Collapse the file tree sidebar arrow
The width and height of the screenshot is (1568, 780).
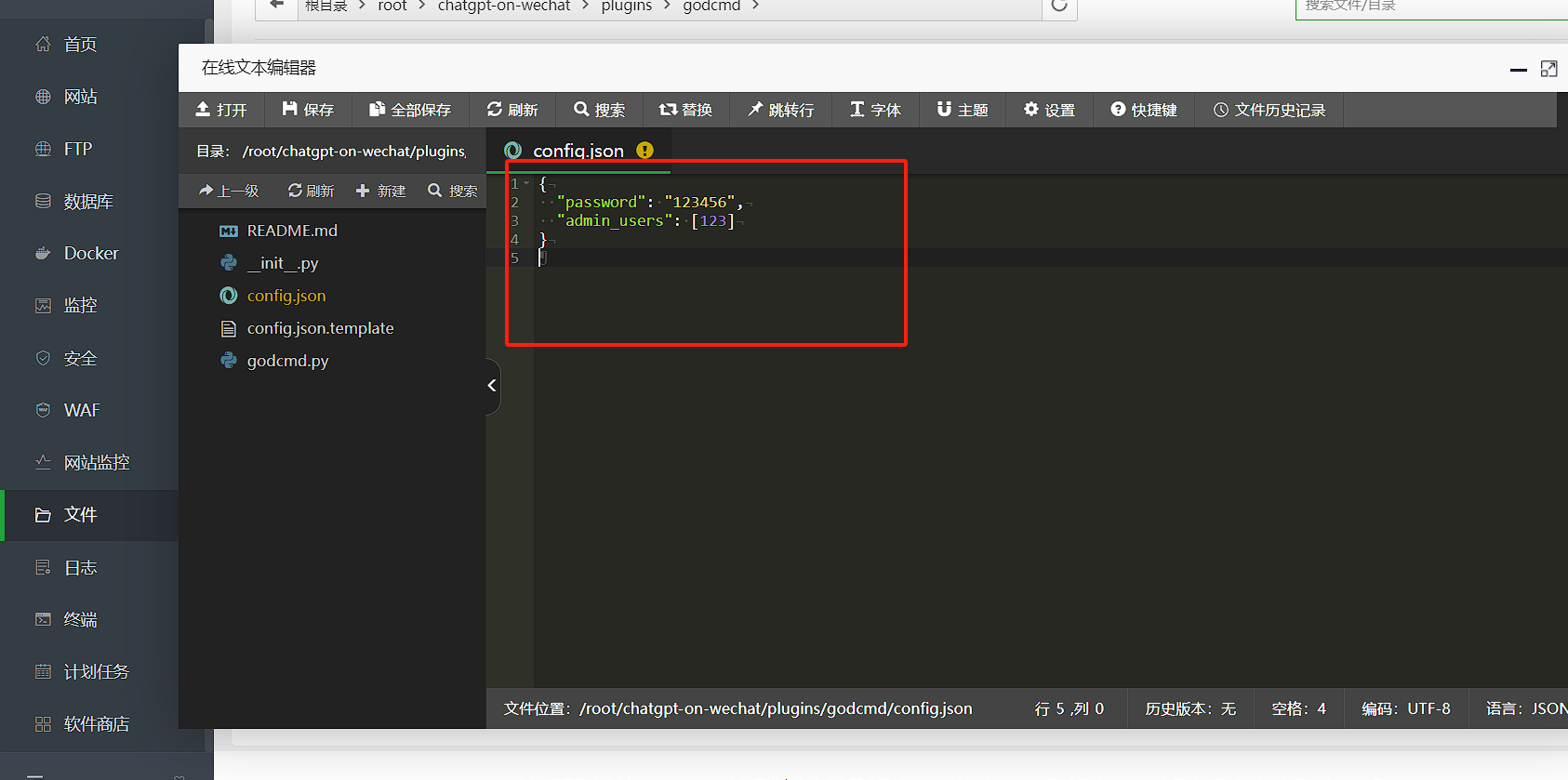[x=492, y=386]
